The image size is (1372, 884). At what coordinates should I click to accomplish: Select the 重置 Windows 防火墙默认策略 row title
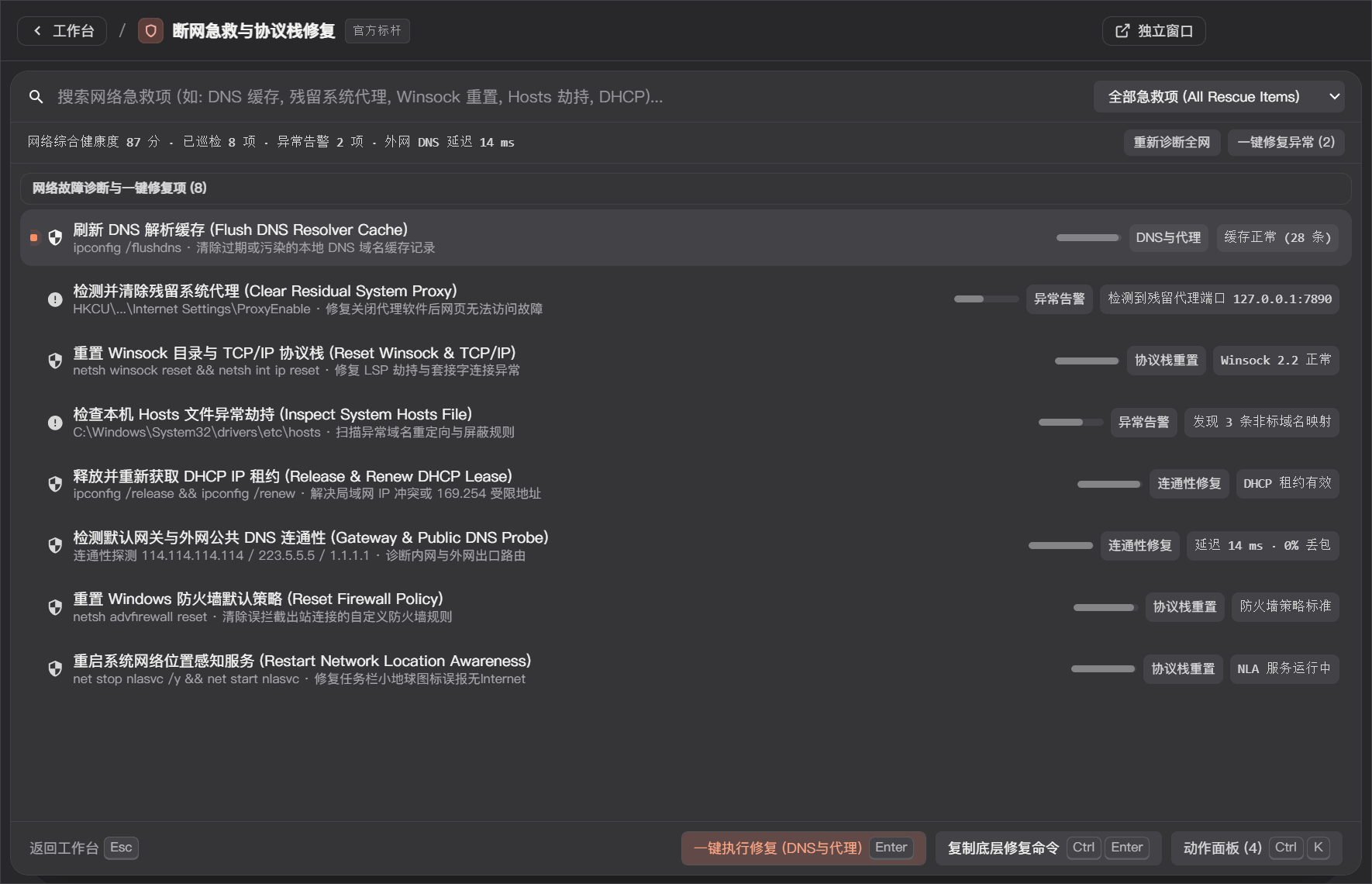[258, 599]
